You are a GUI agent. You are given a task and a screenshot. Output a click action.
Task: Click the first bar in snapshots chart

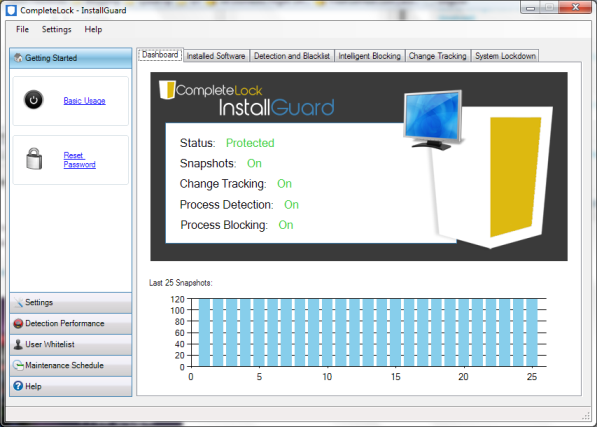(204, 333)
